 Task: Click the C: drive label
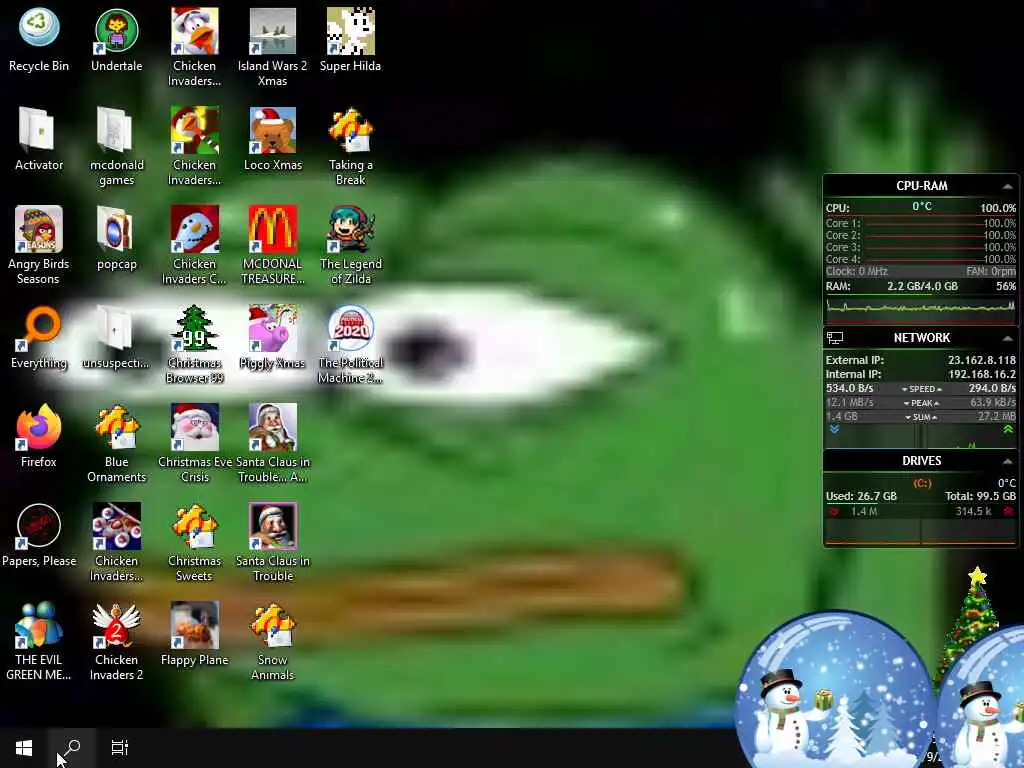pos(922,483)
